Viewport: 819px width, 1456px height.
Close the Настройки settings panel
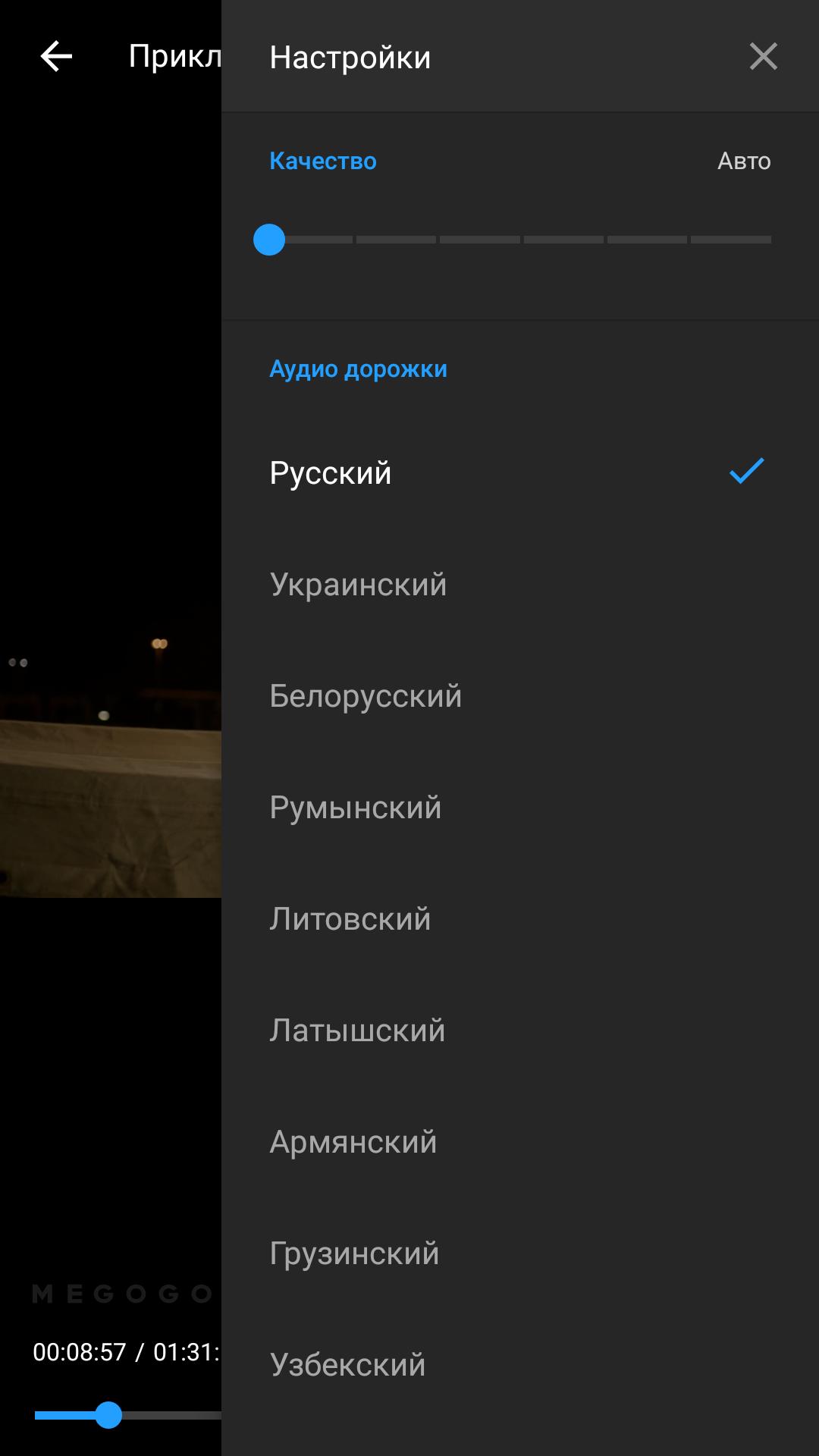tap(763, 56)
